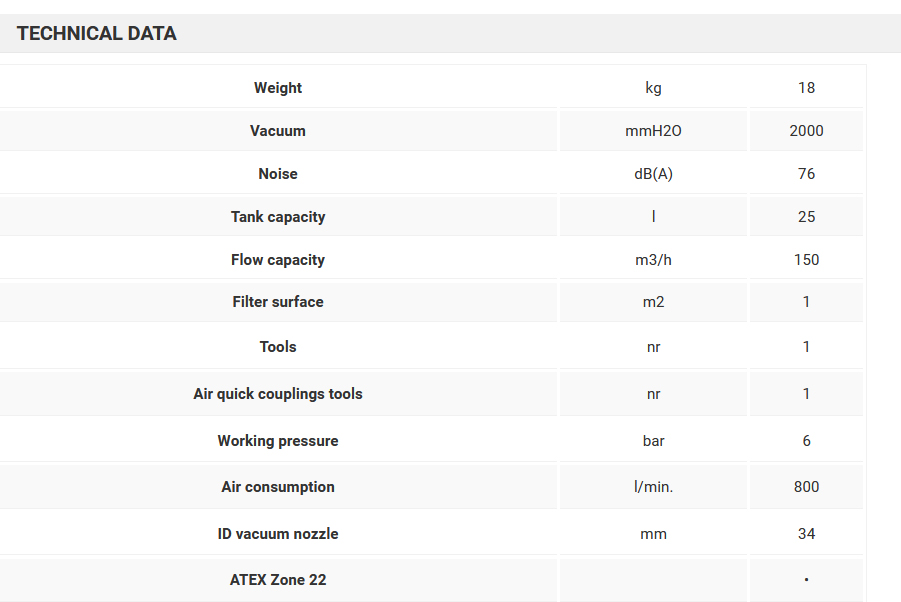
Task: Click the TECHNICAL DATA section header
Action: click(97, 34)
